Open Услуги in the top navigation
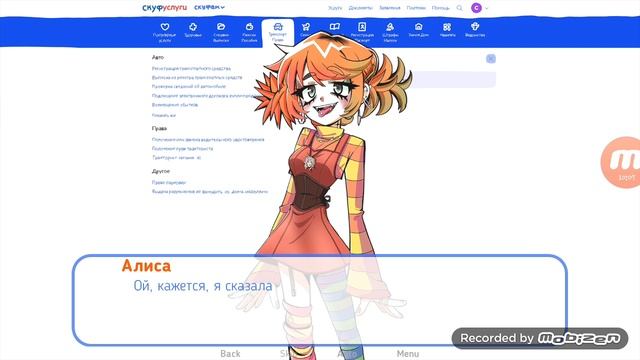Screen dimensions: 640x360 pos(335,8)
